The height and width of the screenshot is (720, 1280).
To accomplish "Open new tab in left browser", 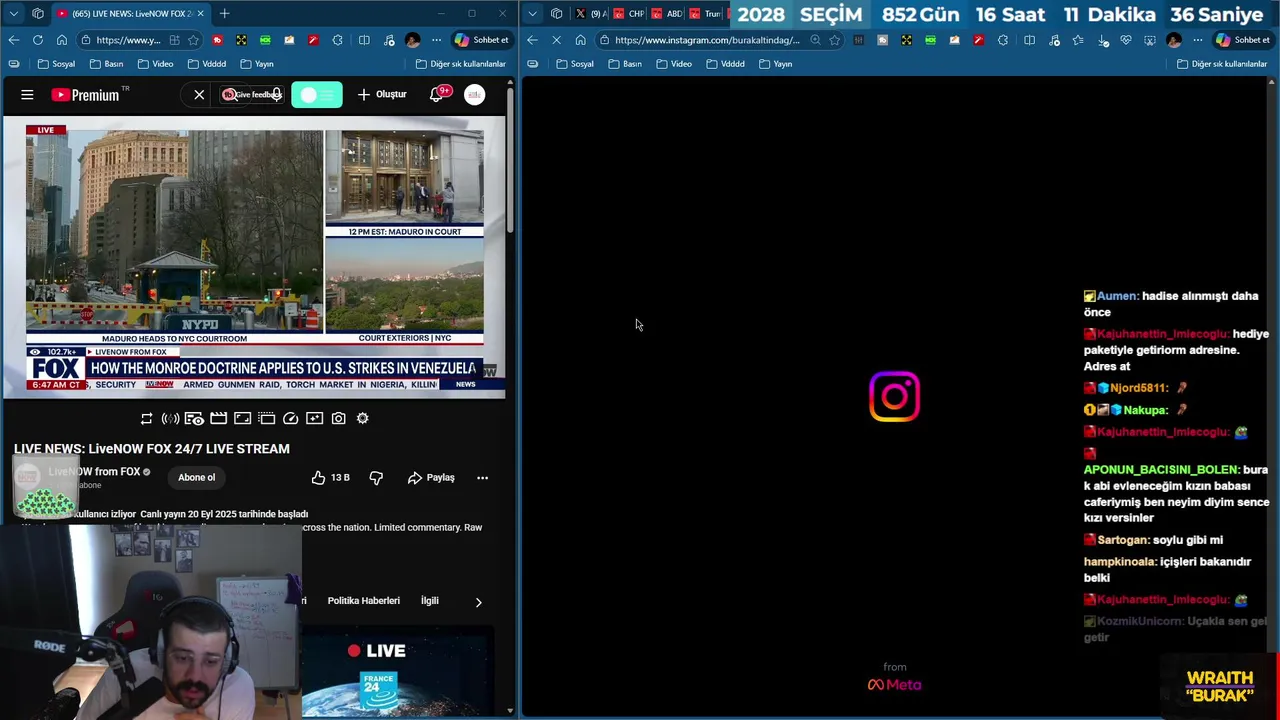I will pos(224,13).
